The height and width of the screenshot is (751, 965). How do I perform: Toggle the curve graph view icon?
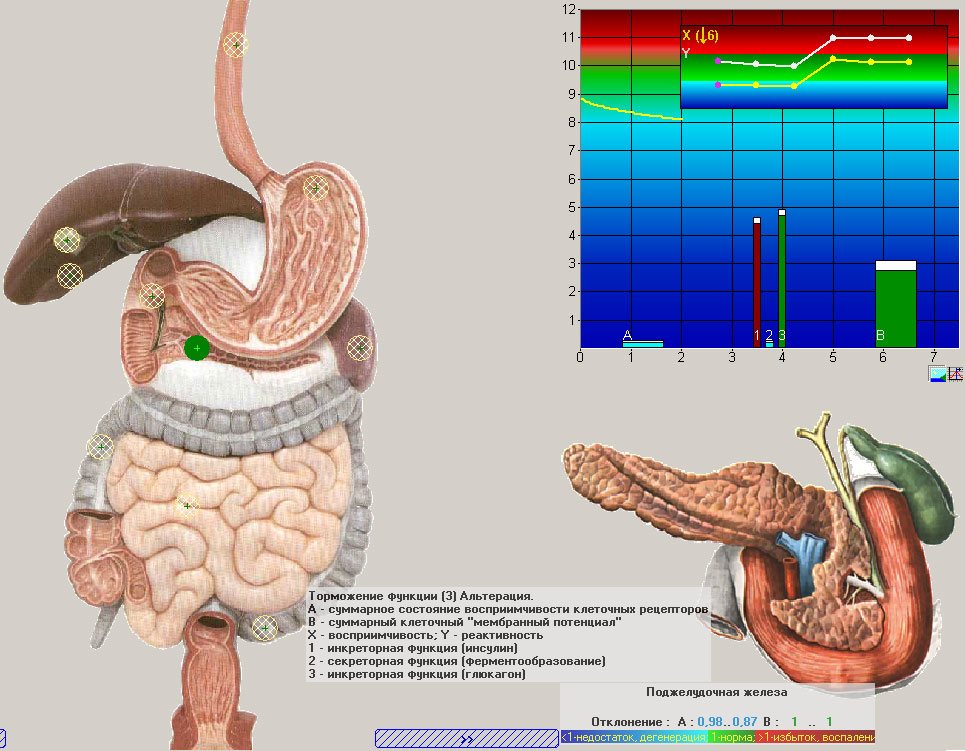tap(955, 374)
